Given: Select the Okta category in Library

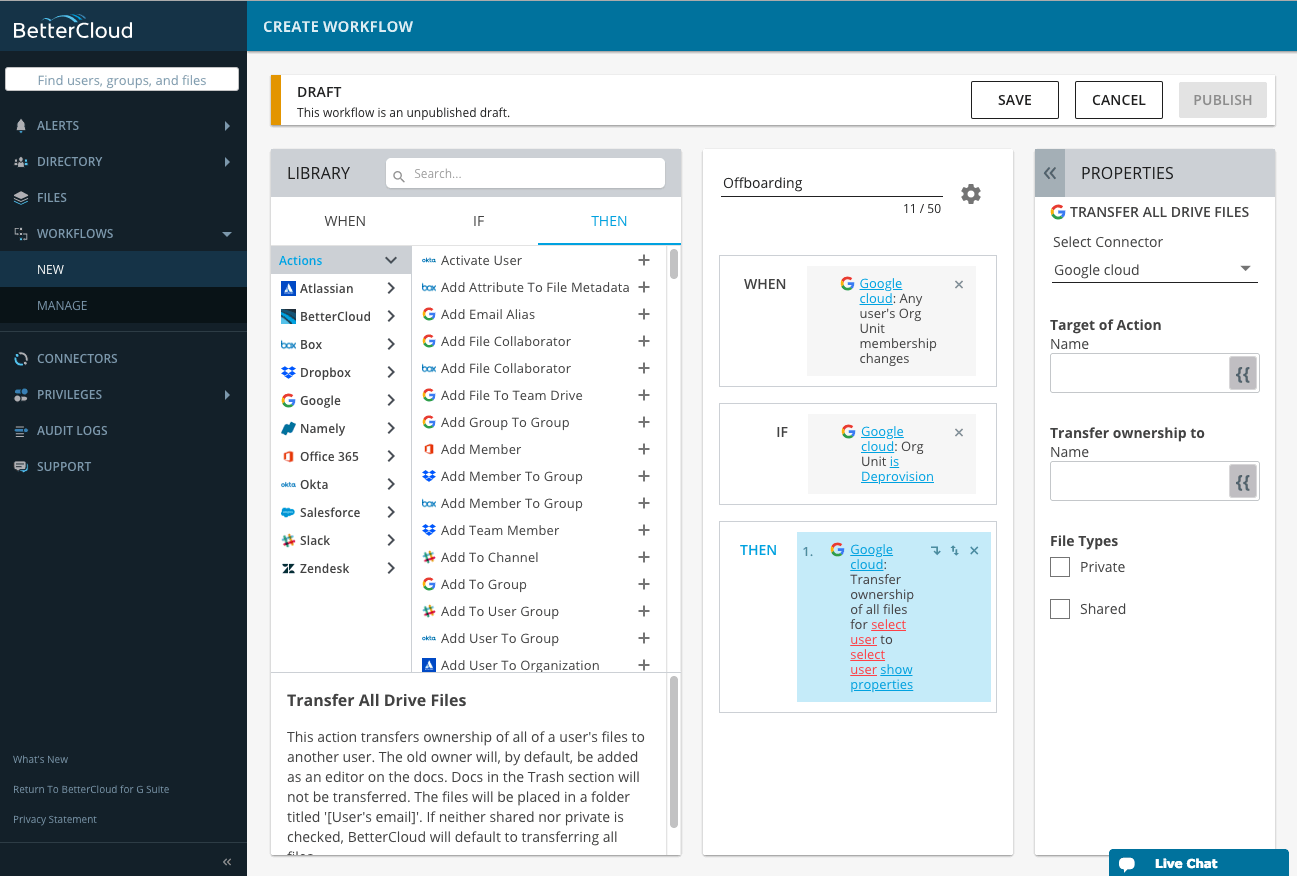Looking at the screenshot, I should click(x=314, y=484).
